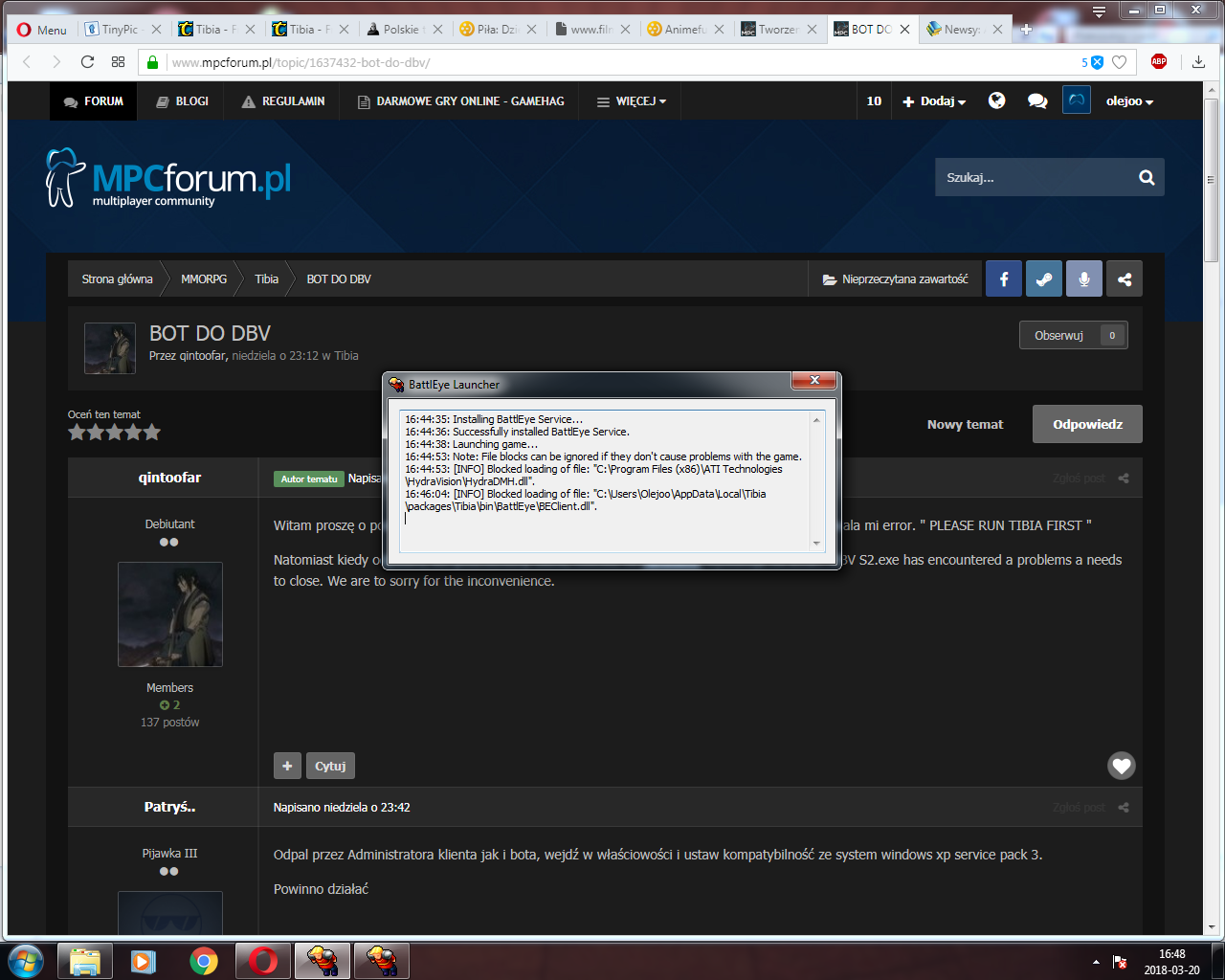This screenshot has height=980, width=1225.
Task: Click the Szukaj search input field
Action: [1032, 178]
